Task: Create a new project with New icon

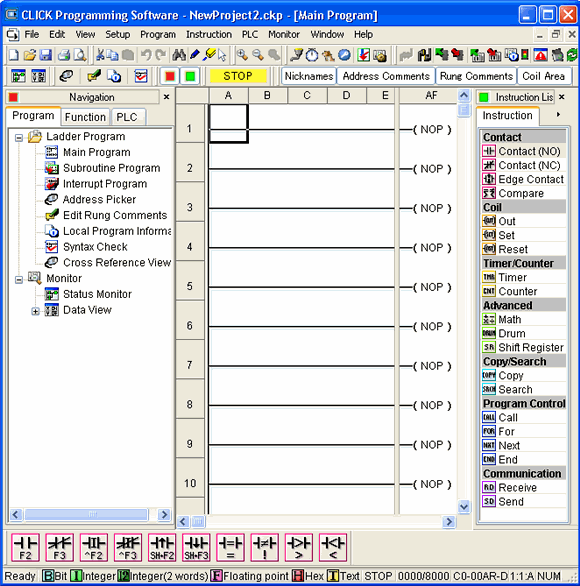Action: click(x=14, y=55)
